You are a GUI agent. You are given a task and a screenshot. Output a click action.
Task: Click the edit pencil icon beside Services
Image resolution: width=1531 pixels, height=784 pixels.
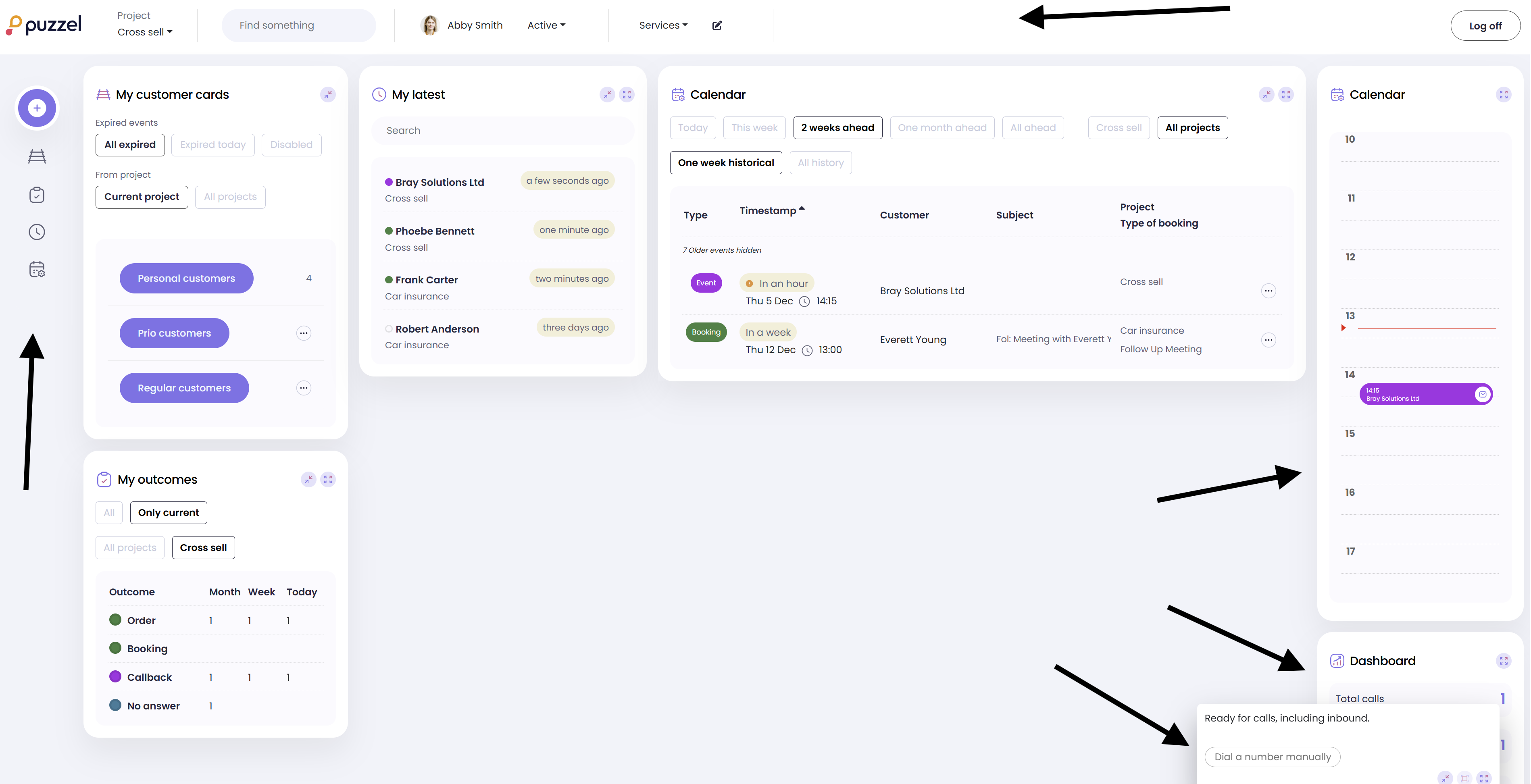[x=717, y=25]
